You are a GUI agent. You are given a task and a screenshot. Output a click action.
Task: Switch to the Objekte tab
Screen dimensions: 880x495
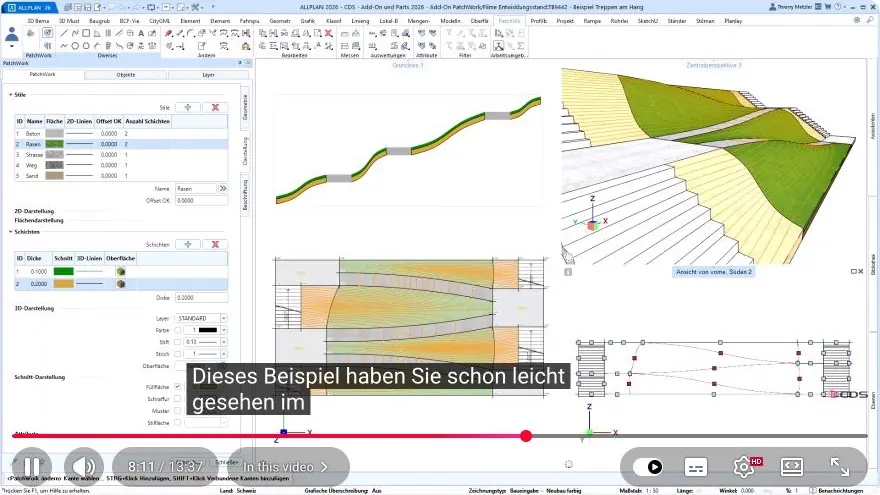pos(126,75)
